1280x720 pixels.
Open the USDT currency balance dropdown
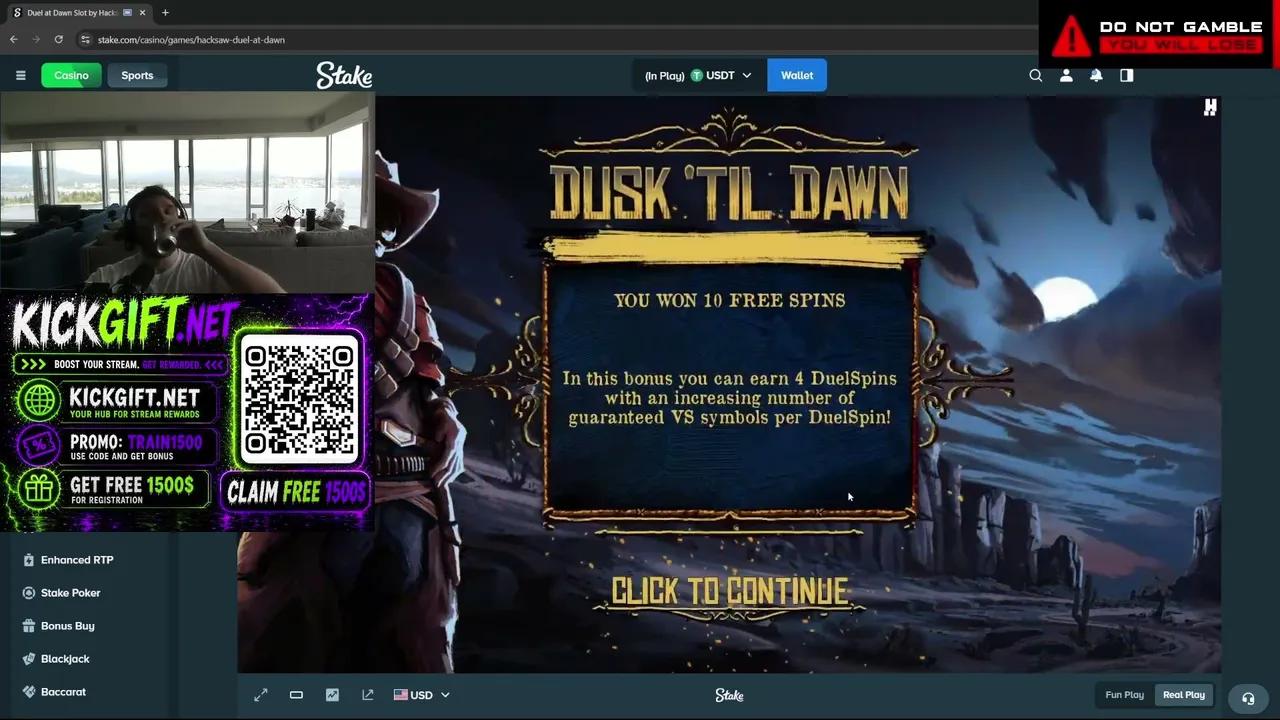(698, 75)
